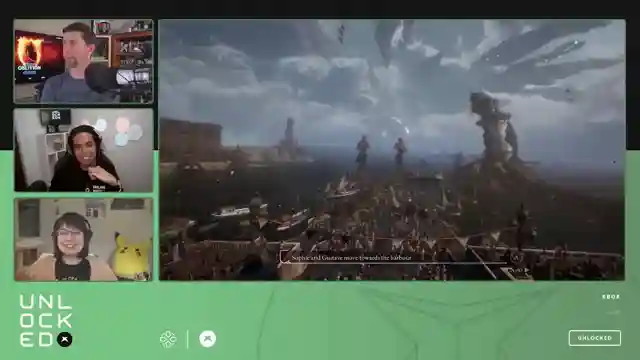Click the large UNLOCKED show logo text
640x360 pixels.
point(46,321)
